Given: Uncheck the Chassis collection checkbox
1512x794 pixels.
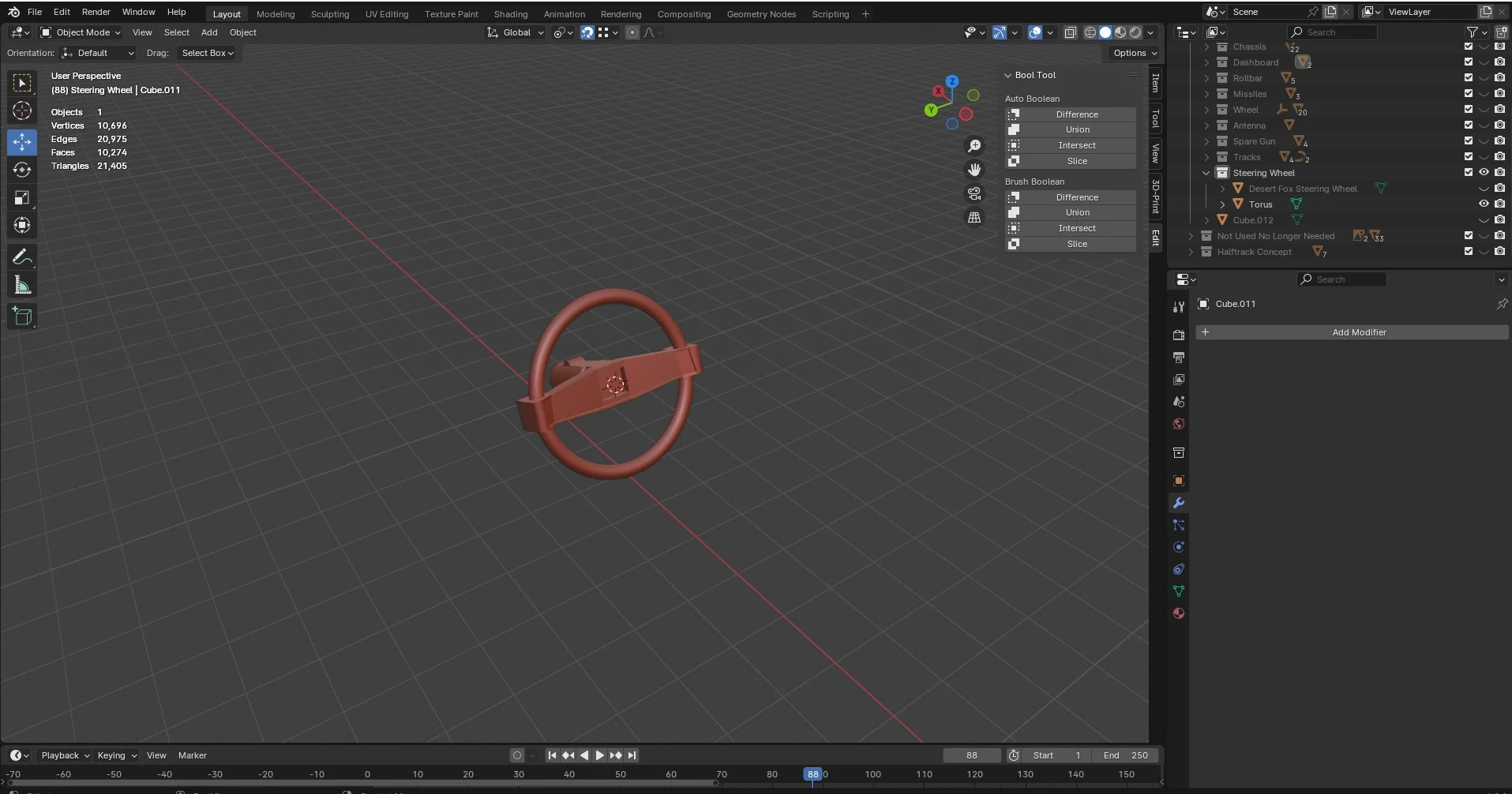Looking at the screenshot, I should (x=1468, y=47).
